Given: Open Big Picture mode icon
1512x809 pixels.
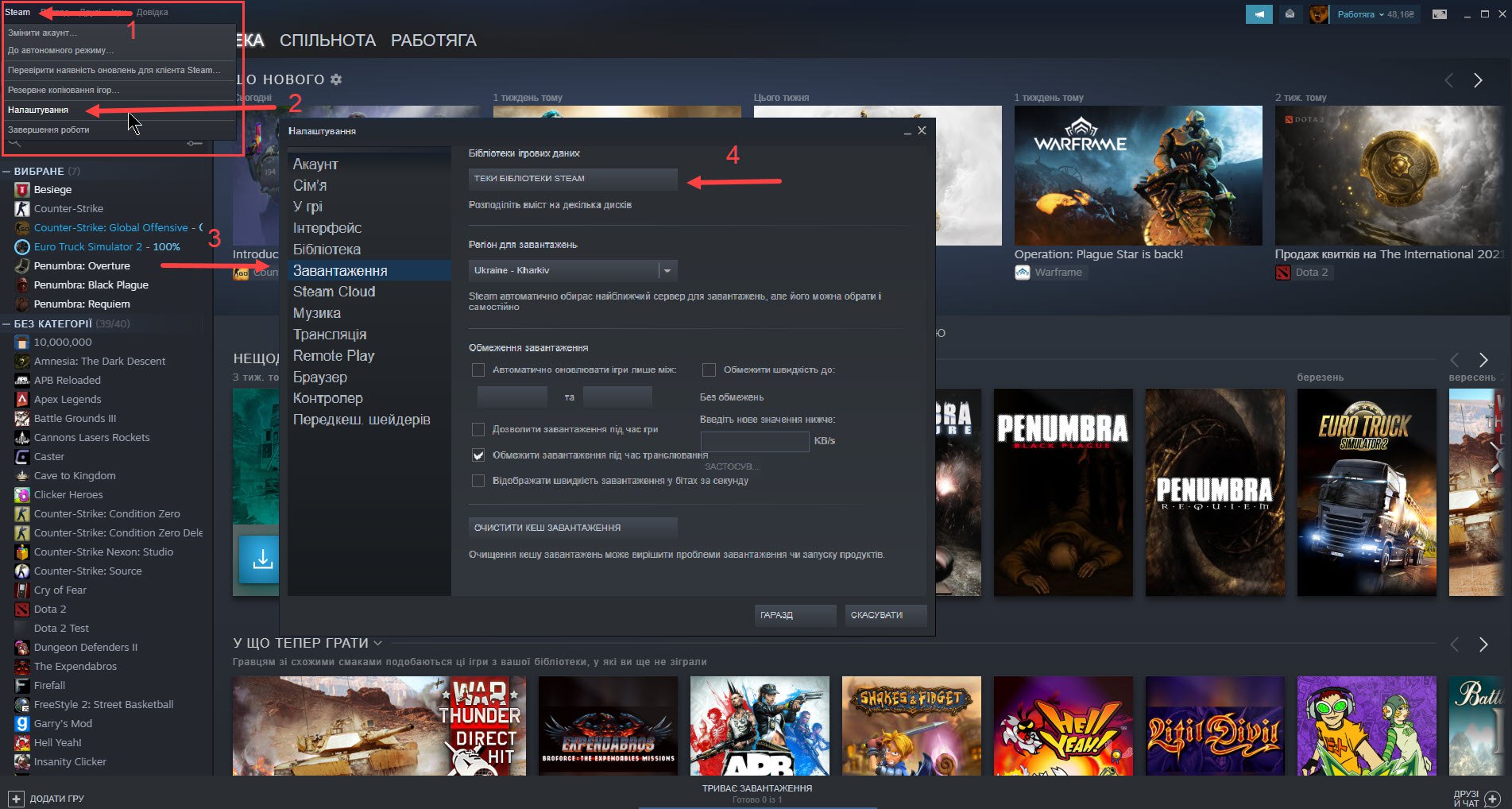Looking at the screenshot, I should point(1439,14).
